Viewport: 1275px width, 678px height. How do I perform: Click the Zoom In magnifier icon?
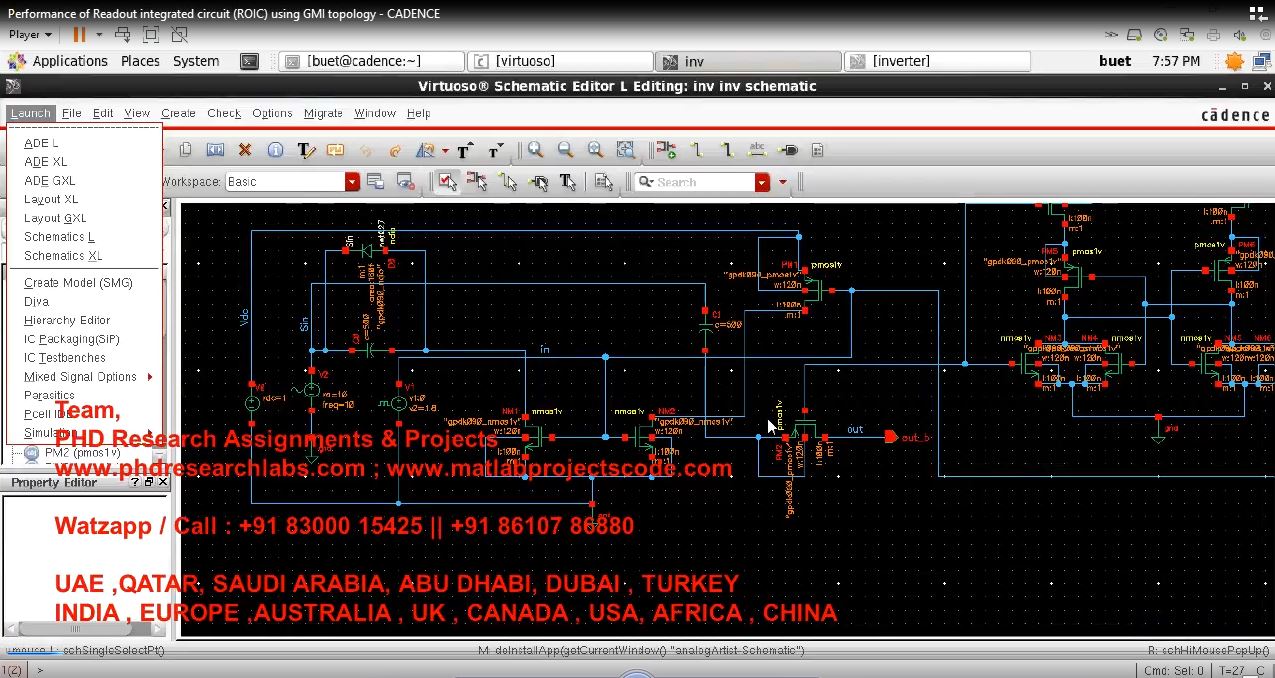[x=535, y=150]
